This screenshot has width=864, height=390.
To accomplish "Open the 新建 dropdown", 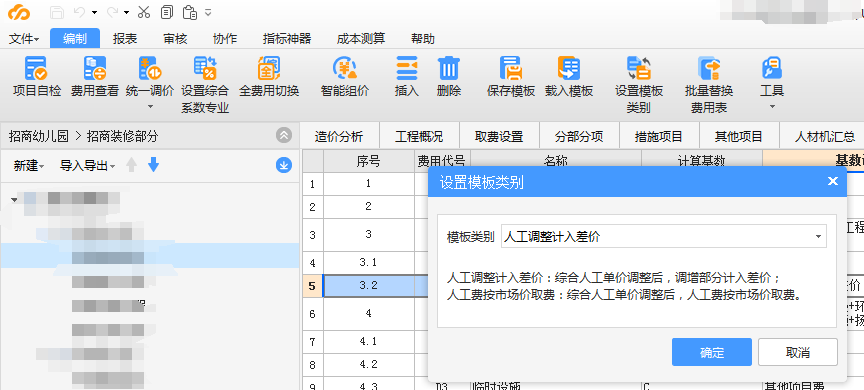I will point(29,165).
